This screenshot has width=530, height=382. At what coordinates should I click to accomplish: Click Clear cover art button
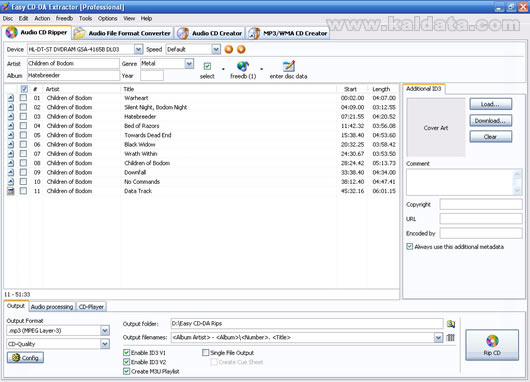click(x=490, y=137)
